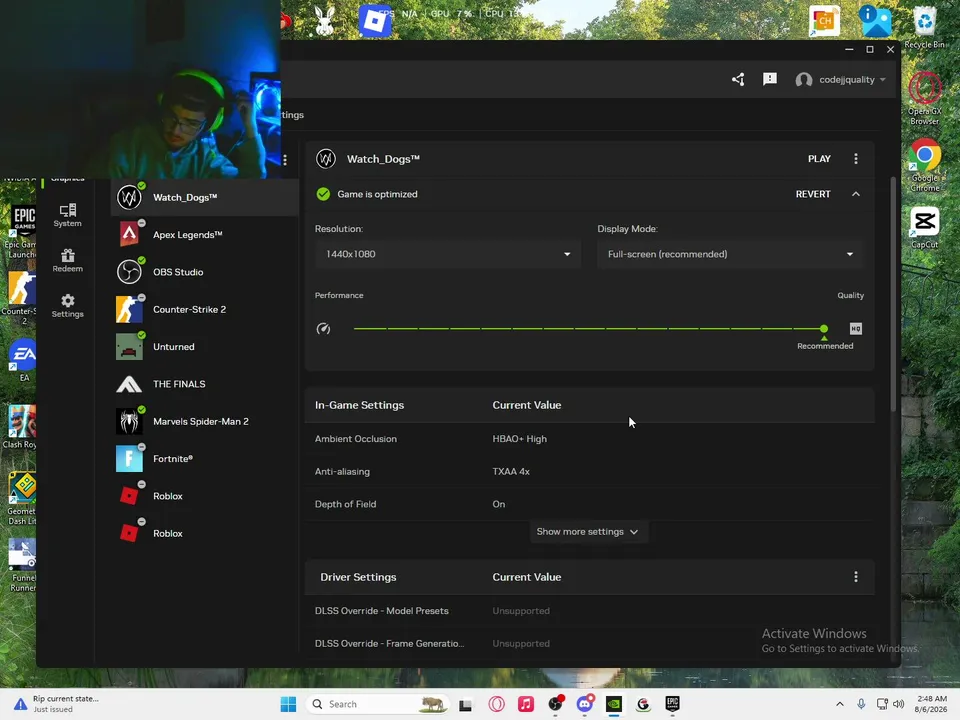The image size is (960, 720).
Task: Click the Fortnite game icon
Action: tap(129, 459)
